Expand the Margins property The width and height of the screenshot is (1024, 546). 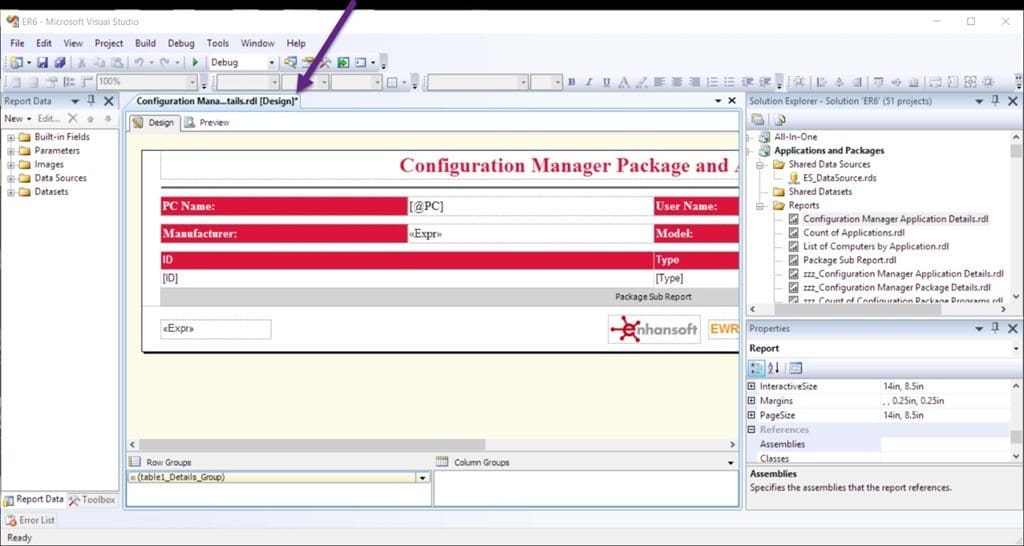pyautogui.click(x=751, y=401)
